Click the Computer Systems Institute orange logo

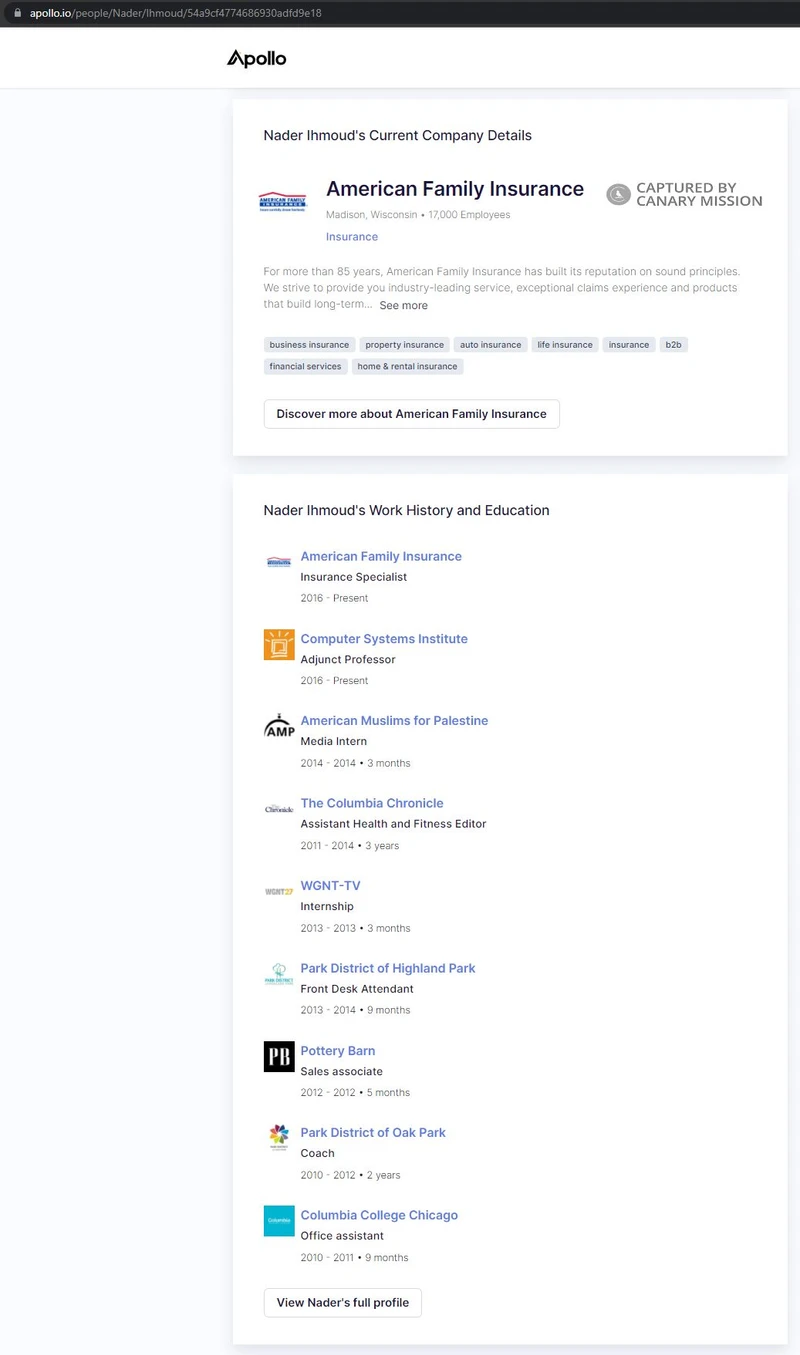click(279, 645)
